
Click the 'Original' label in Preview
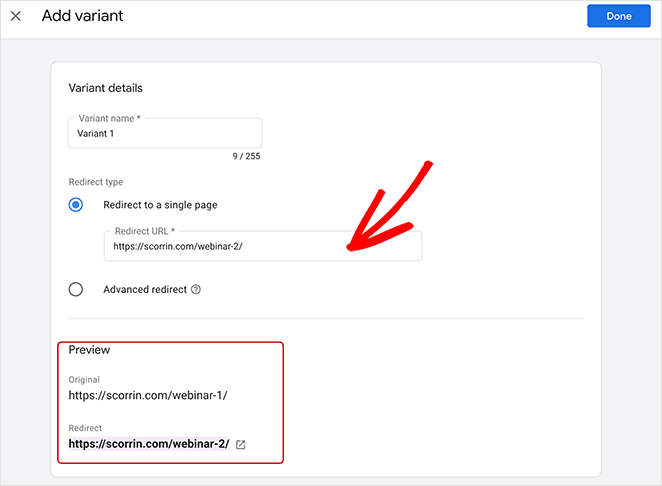(84, 380)
